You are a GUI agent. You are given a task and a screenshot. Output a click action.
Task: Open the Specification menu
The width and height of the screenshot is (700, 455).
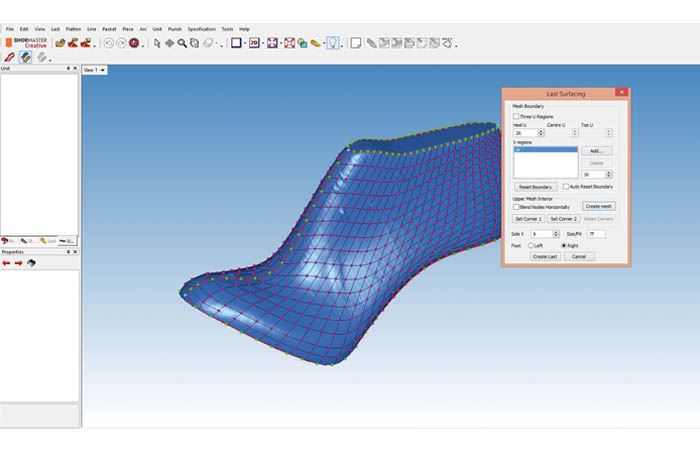pyautogui.click(x=200, y=29)
